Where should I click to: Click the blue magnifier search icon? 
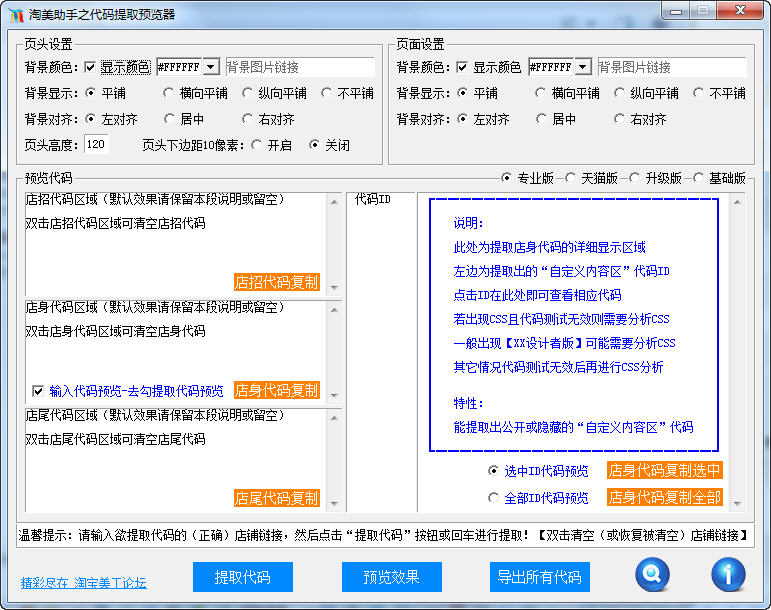coord(652,575)
